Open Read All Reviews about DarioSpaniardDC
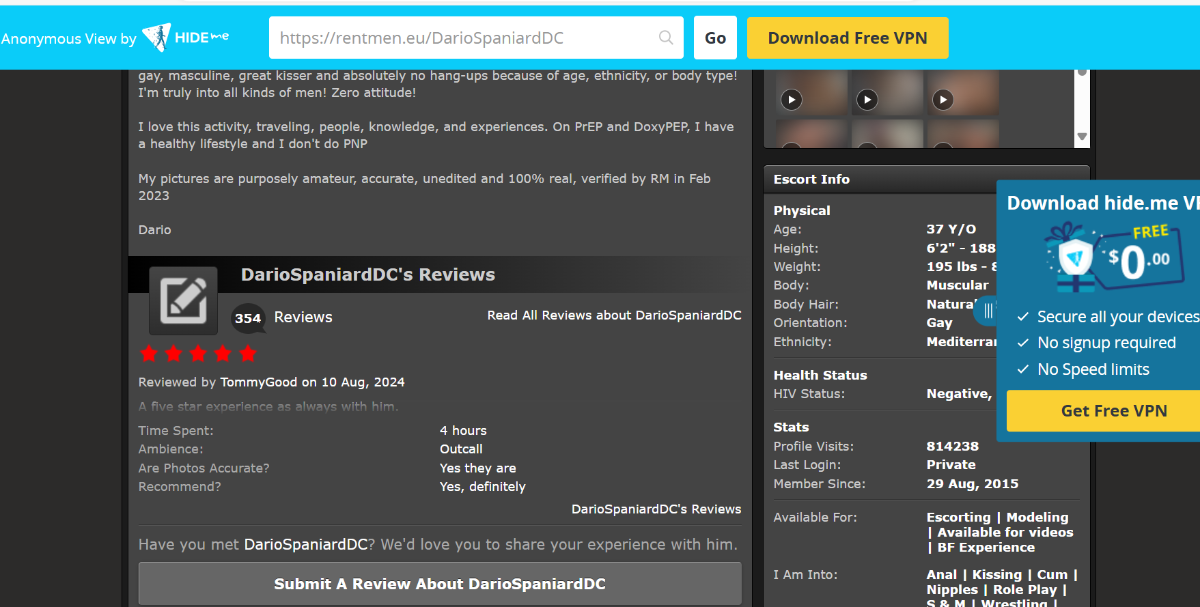 click(614, 315)
